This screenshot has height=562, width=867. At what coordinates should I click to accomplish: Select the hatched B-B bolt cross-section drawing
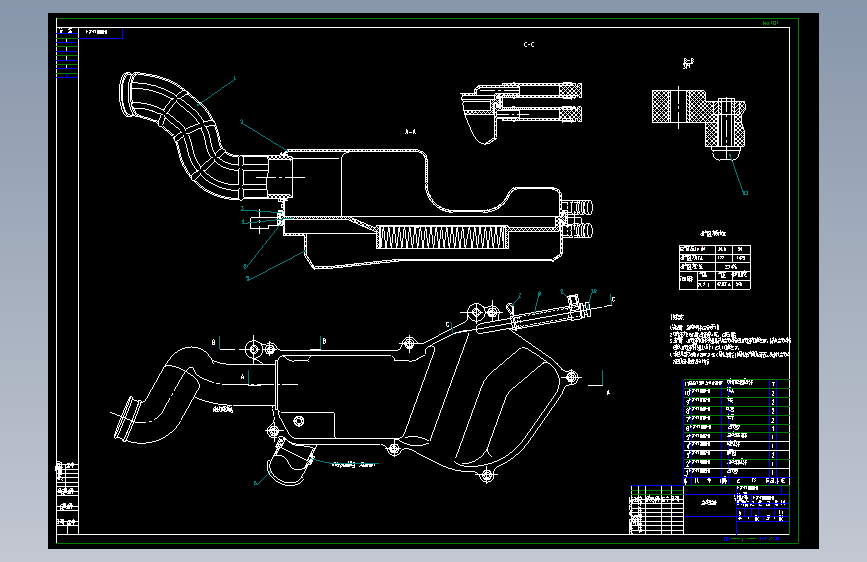click(x=699, y=124)
